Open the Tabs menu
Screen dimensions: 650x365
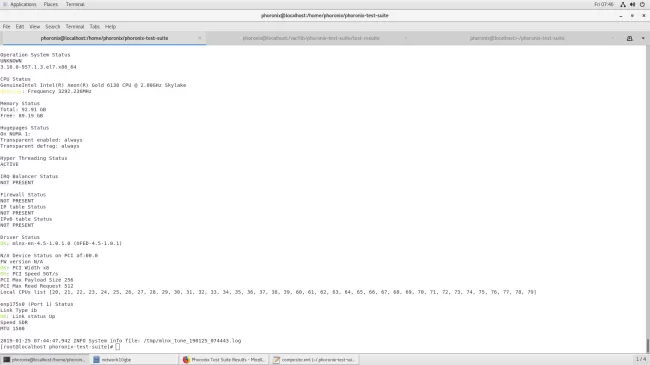(x=95, y=27)
